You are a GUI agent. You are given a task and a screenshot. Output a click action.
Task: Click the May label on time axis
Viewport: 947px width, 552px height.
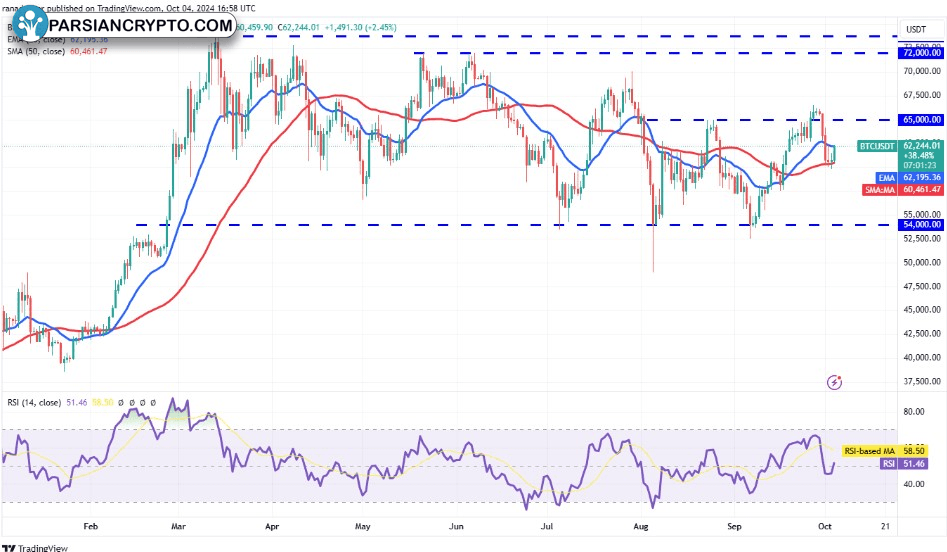pyautogui.click(x=362, y=526)
